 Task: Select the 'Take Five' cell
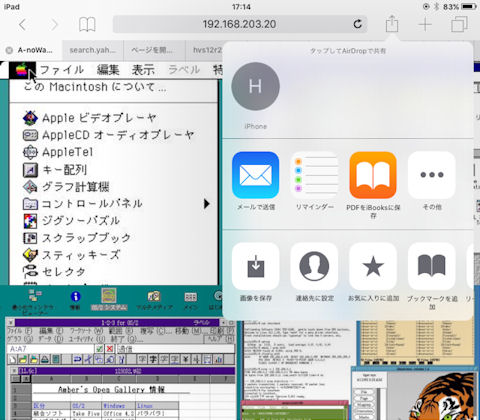tap(86, 413)
